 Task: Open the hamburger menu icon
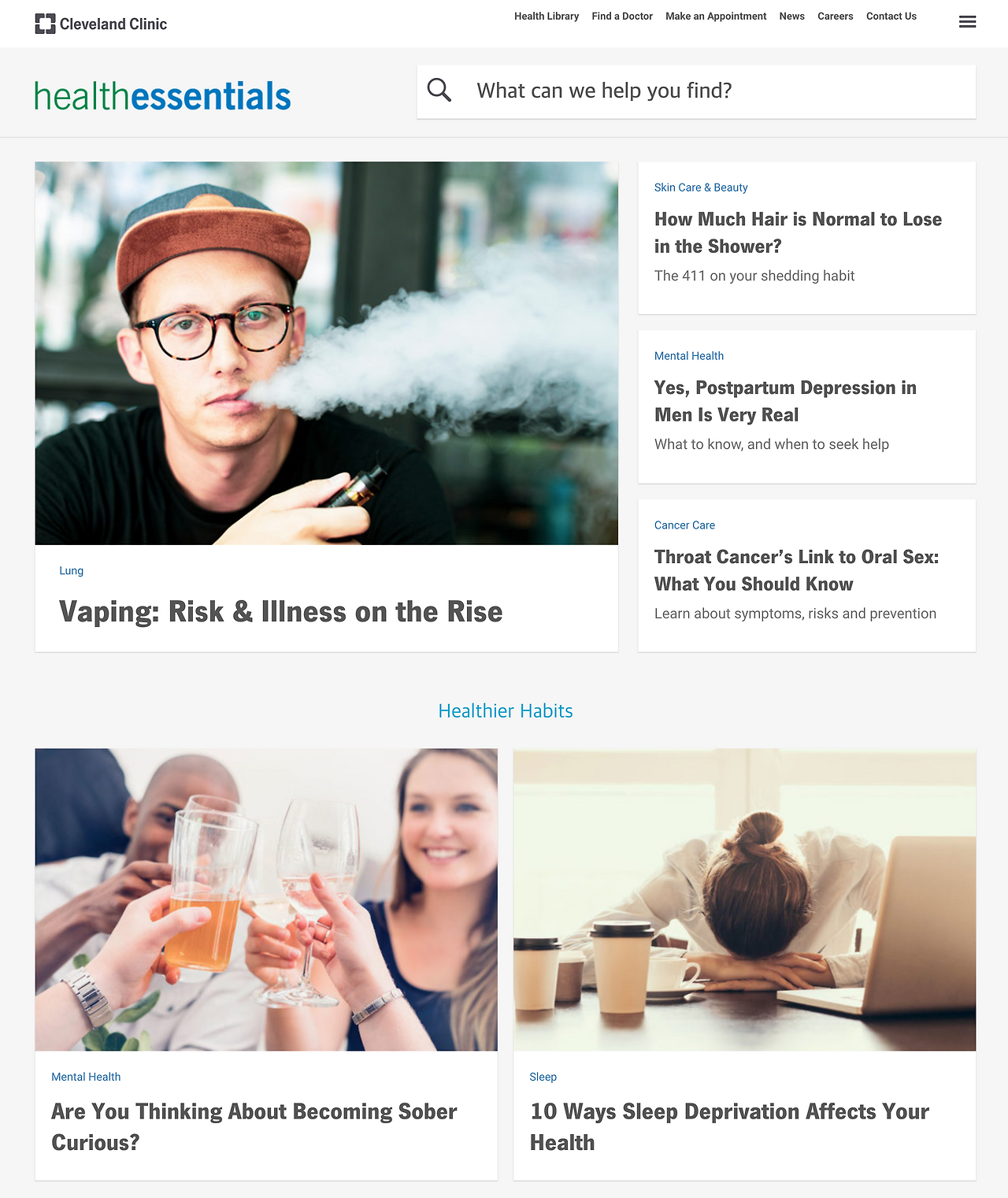pyautogui.click(x=967, y=22)
